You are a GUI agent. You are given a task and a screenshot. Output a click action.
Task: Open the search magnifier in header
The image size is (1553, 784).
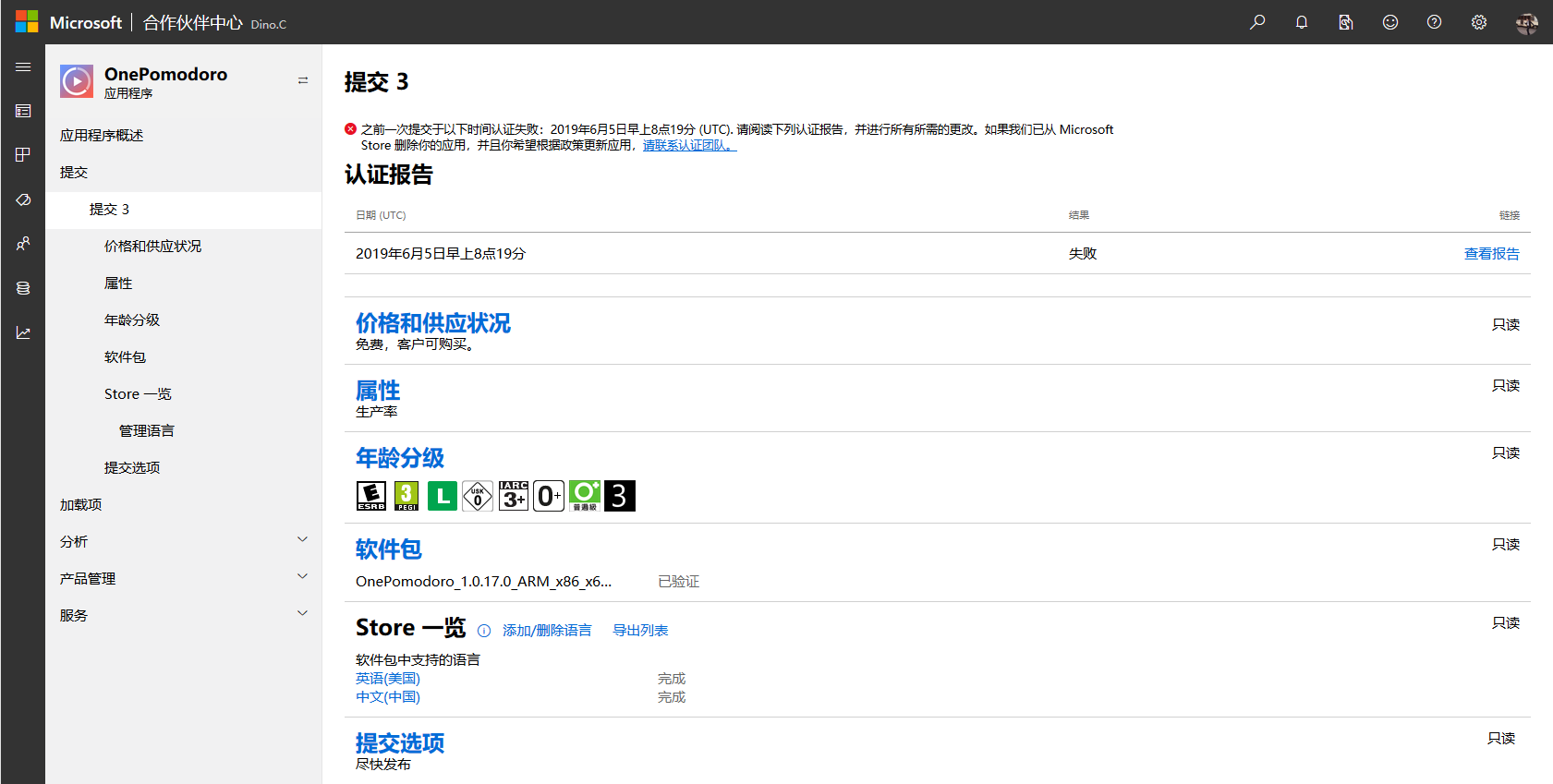[x=1257, y=22]
